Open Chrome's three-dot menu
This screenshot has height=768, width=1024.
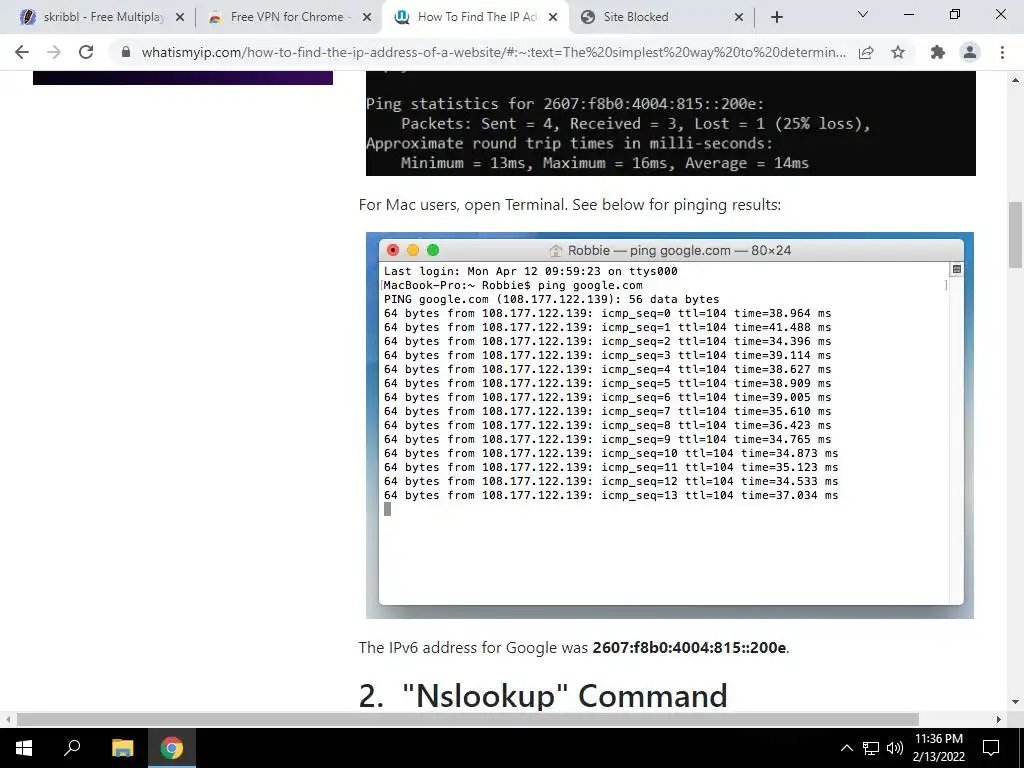point(1002,52)
